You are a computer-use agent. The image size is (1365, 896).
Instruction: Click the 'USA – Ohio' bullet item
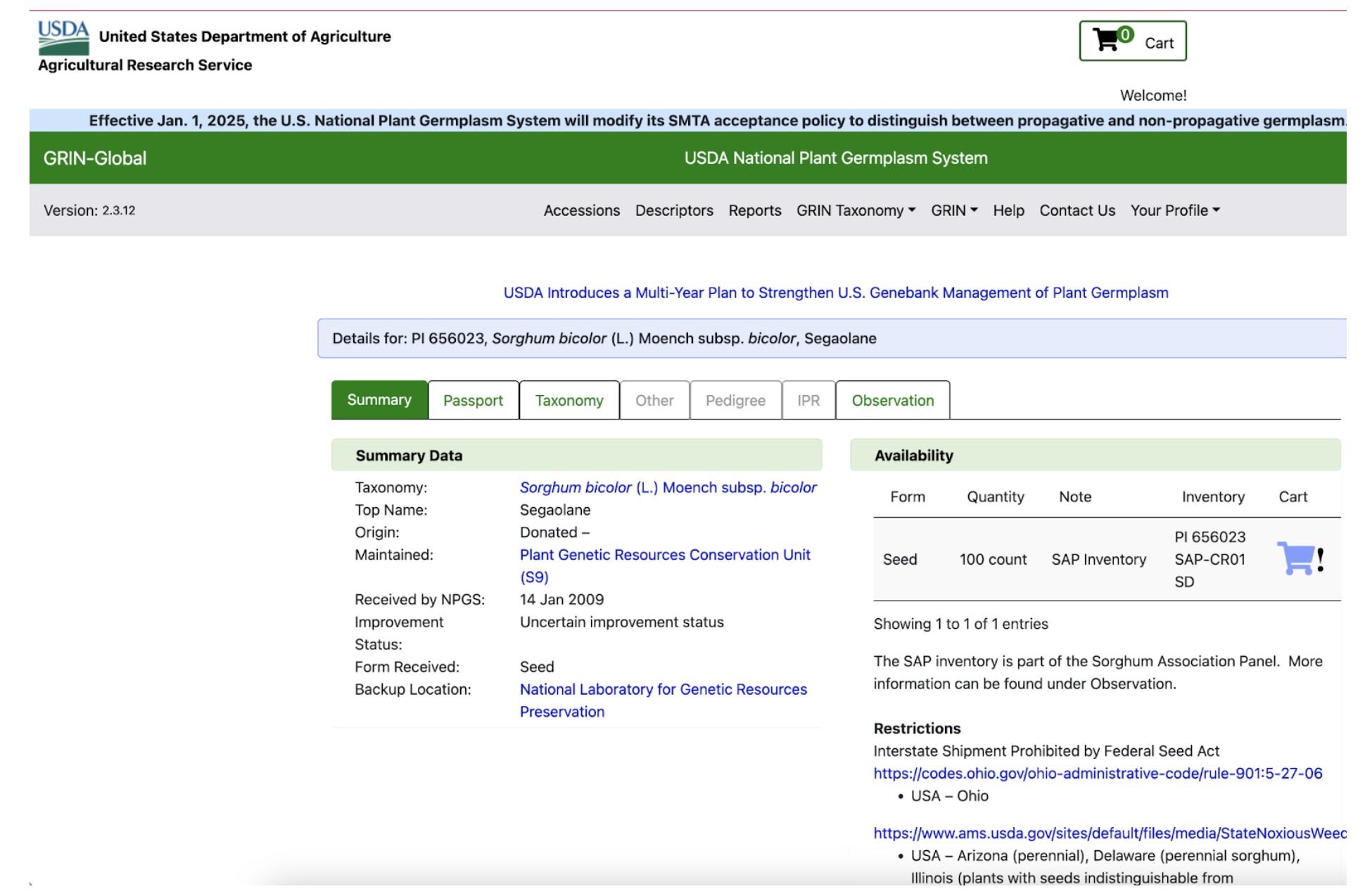[x=948, y=795]
